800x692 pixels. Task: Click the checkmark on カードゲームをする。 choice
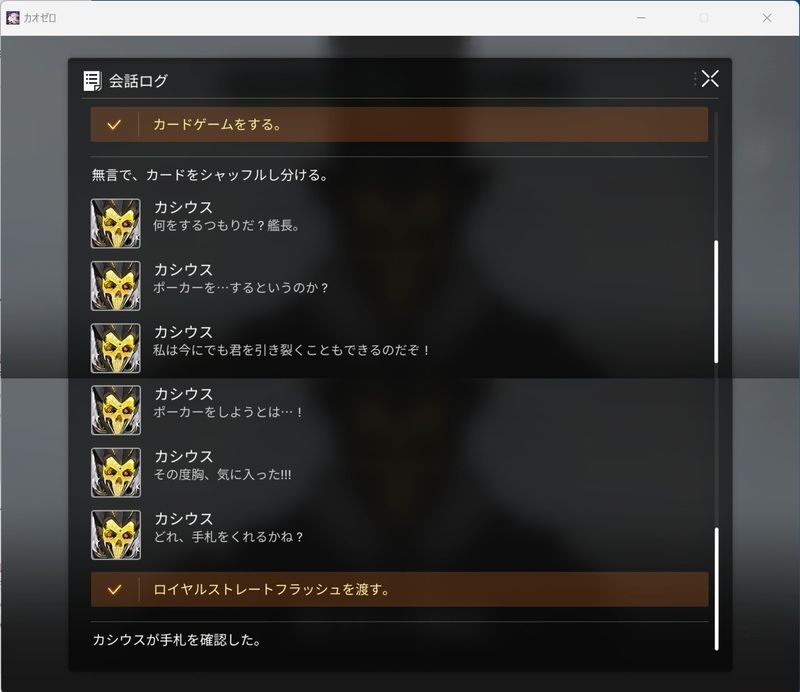tap(114, 125)
